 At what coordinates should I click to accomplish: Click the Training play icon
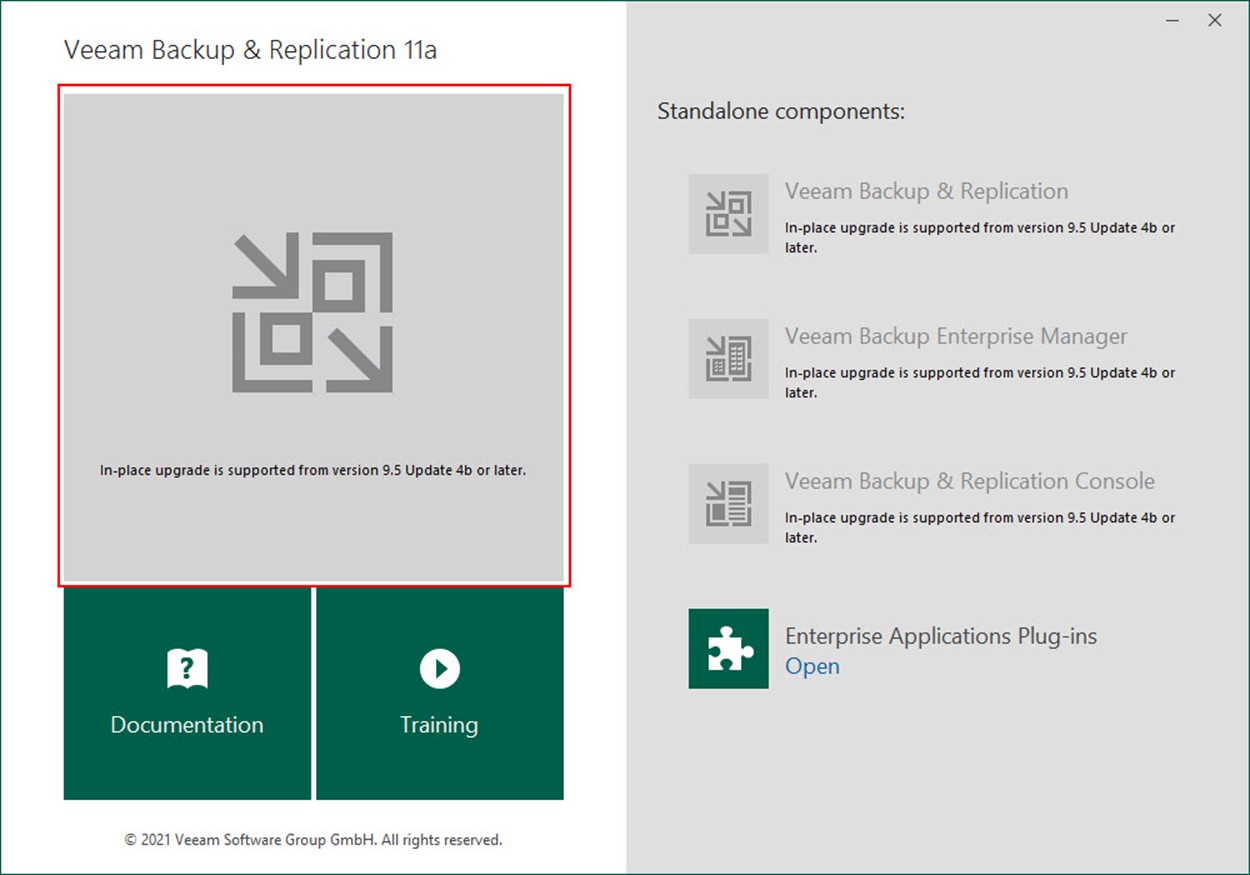439,668
